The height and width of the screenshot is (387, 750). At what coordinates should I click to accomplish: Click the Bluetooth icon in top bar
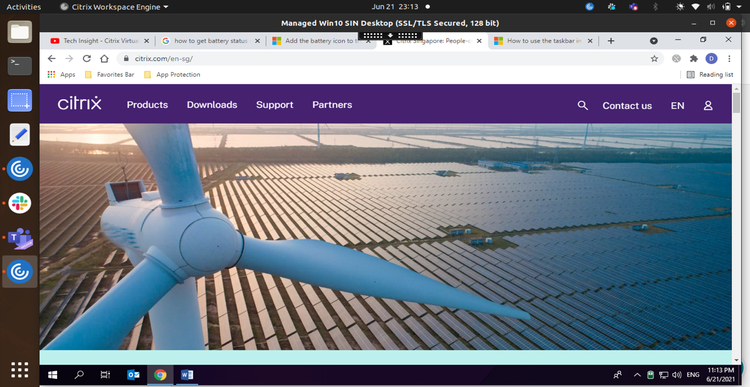pos(656,7)
